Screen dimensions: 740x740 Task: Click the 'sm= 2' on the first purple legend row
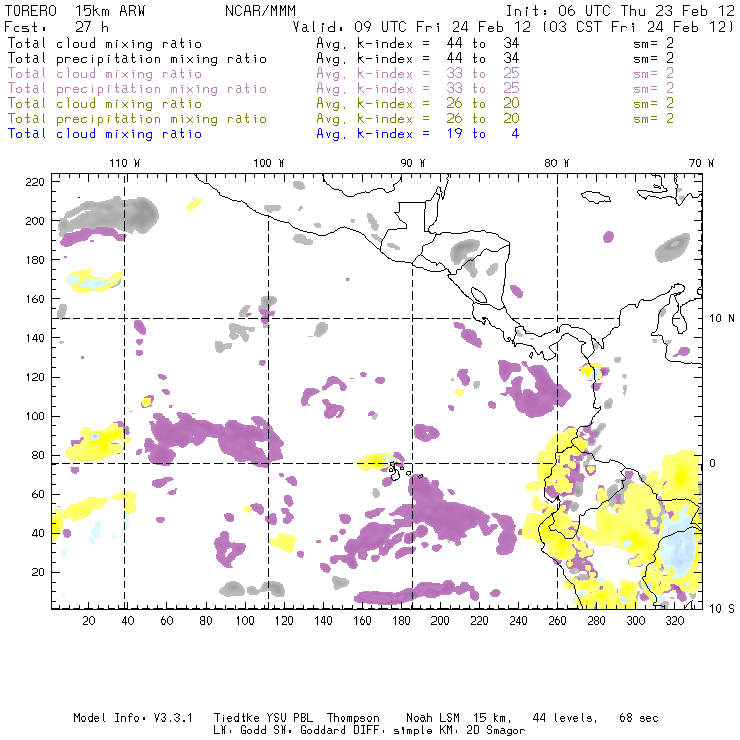(x=653, y=74)
